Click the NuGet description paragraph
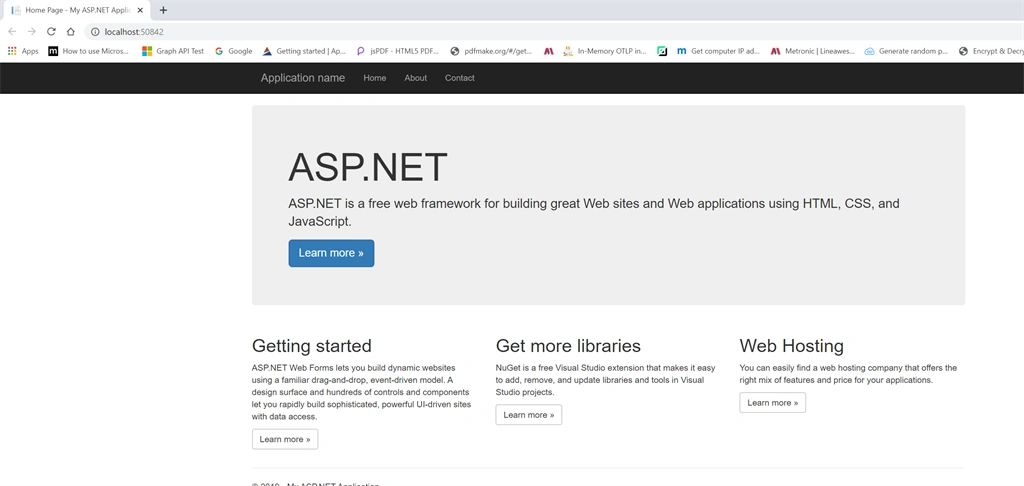This screenshot has height=486, width=1024. tap(605, 380)
